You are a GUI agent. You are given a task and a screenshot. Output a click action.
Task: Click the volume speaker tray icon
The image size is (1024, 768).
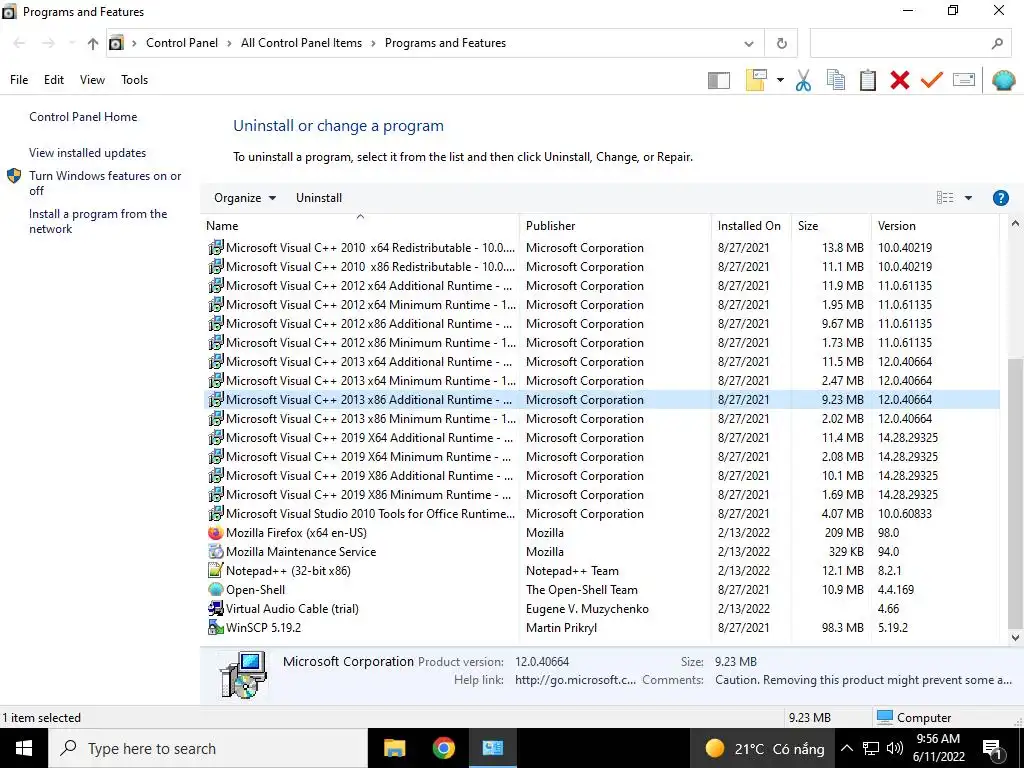tap(895, 748)
